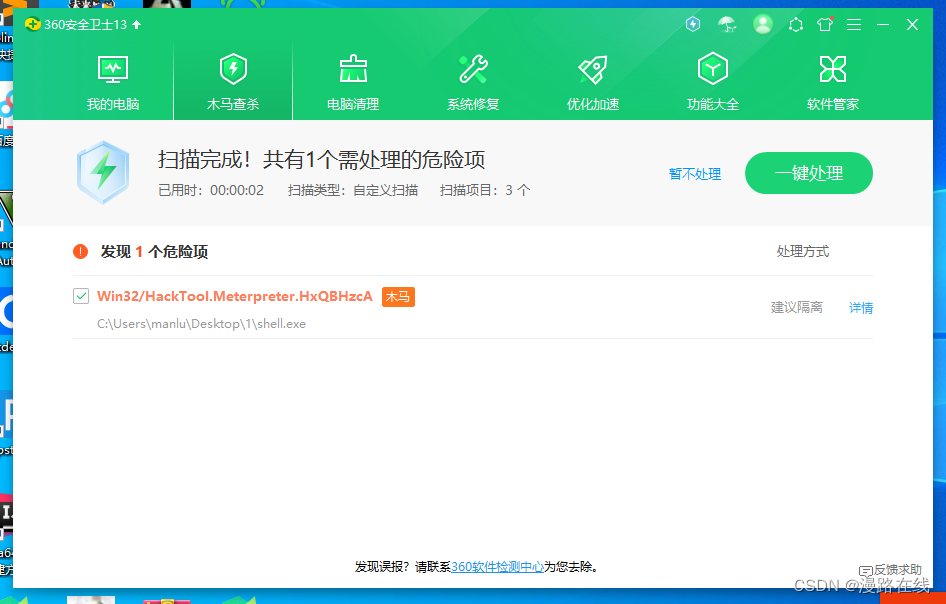Go to 系统修复 tab
This screenshot has width=946, height=604.
tap(473, 83)
